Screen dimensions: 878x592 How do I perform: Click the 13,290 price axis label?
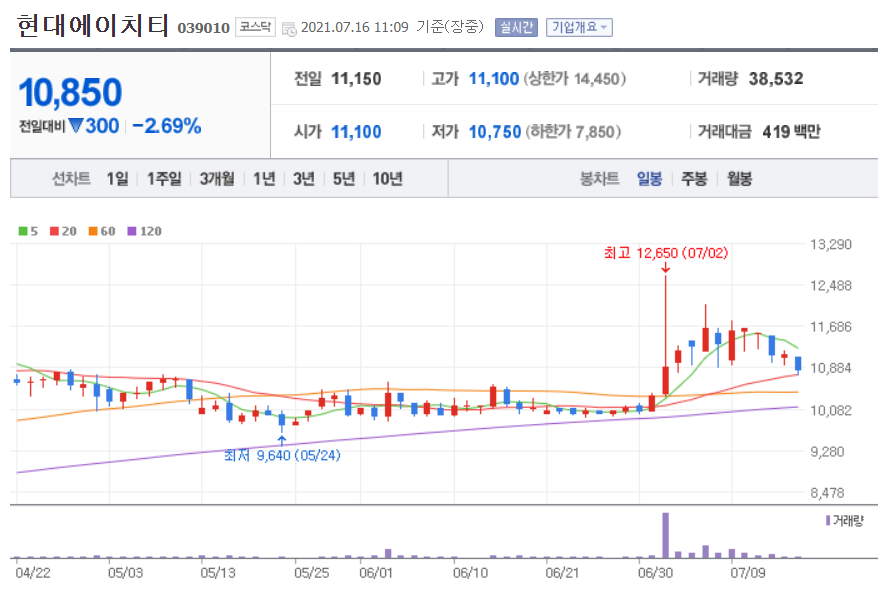pyautogui.click(x=831, y=244)
